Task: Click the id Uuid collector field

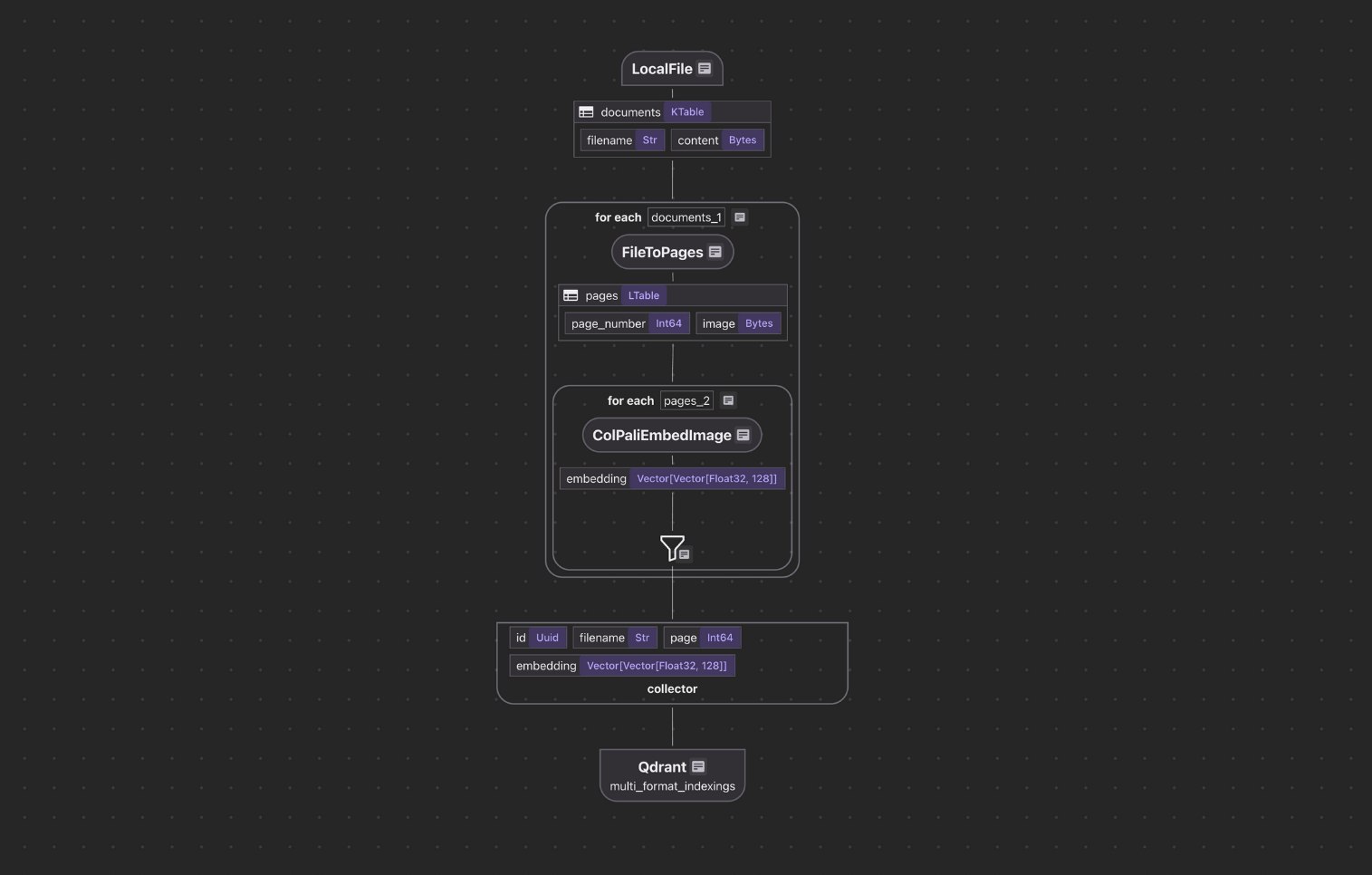Action: pyautogui.click(x=538, y=638)
